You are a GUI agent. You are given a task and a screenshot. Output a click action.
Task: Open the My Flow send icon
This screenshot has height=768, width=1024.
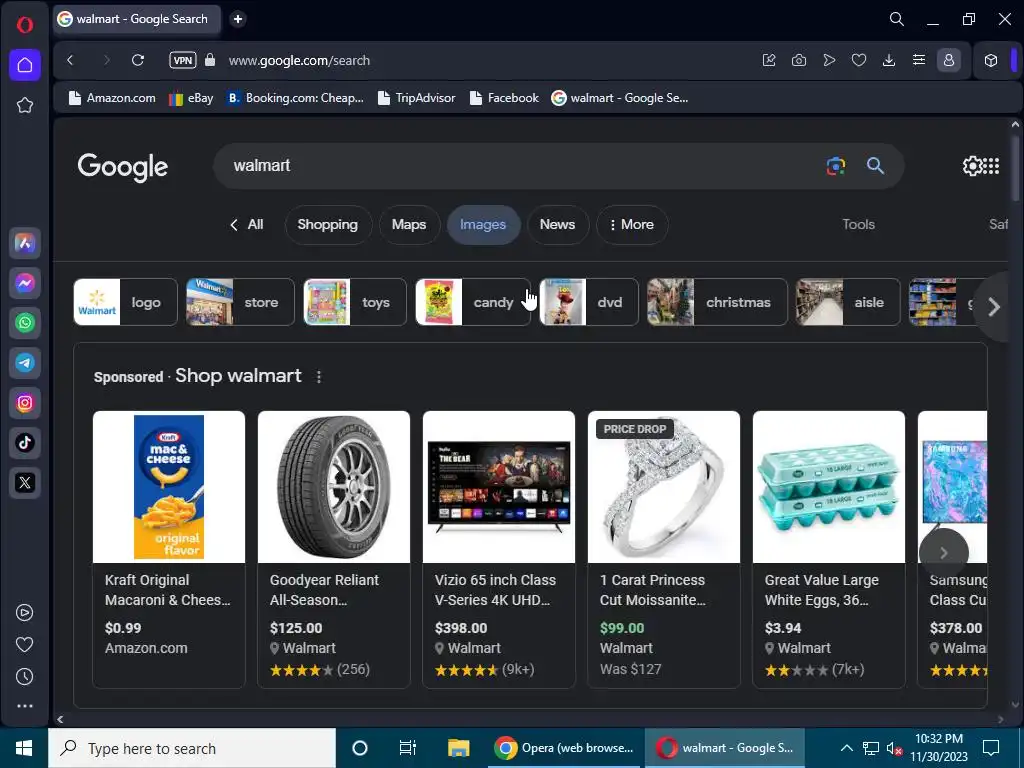[x=829, y=60]
